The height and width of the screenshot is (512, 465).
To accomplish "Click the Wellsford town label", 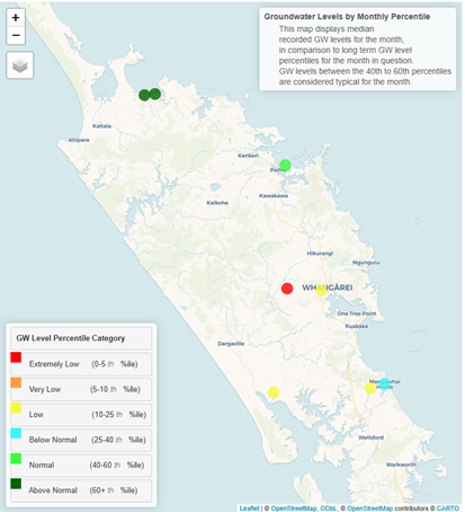I will 371,437.
